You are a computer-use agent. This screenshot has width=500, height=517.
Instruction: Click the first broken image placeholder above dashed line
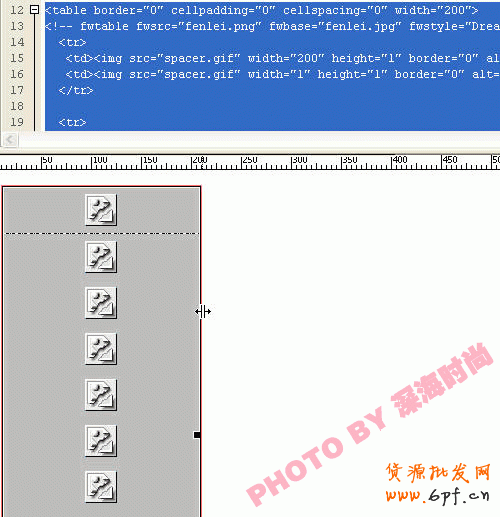tap(101, 210)
